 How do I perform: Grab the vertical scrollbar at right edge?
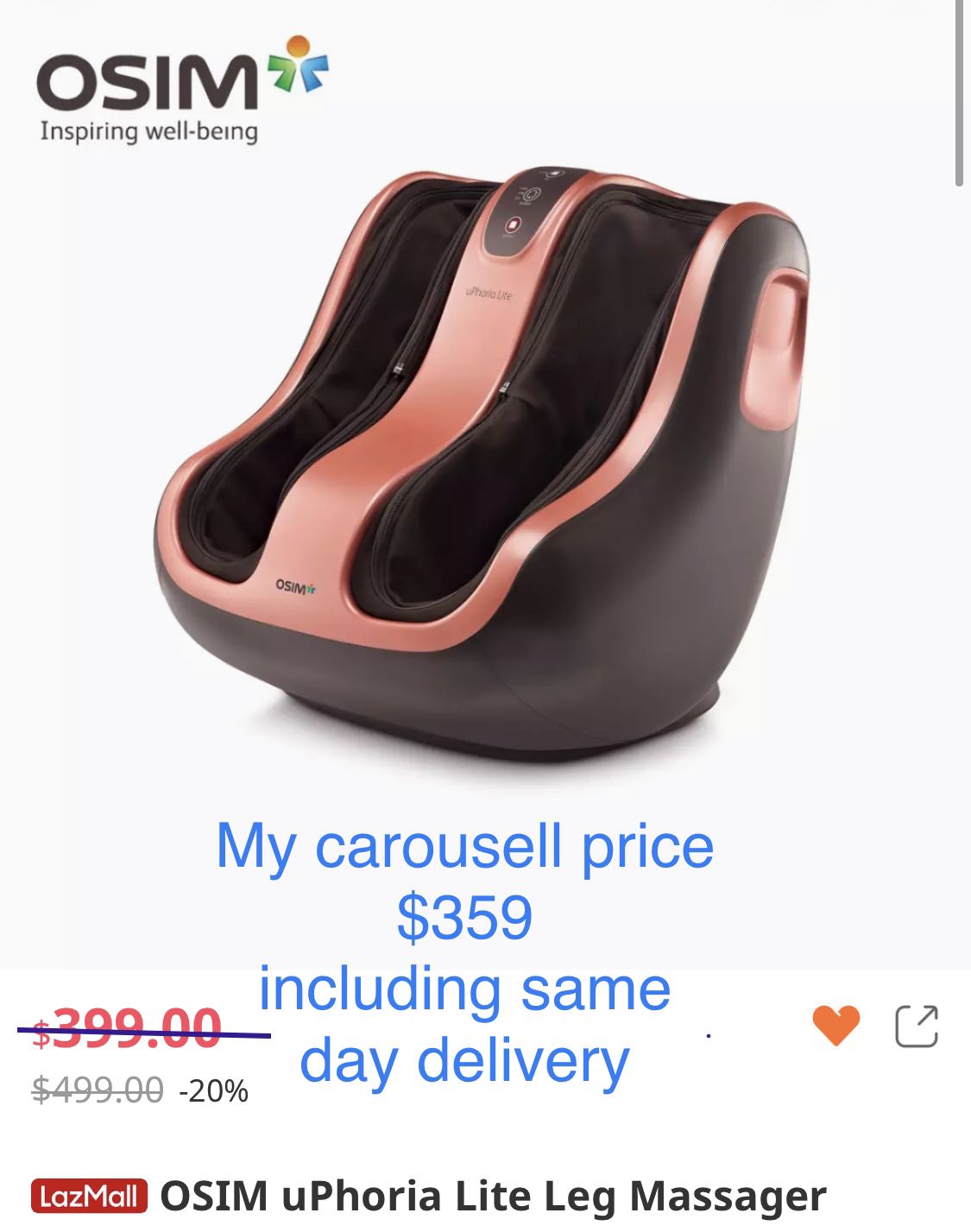point(960,93)
